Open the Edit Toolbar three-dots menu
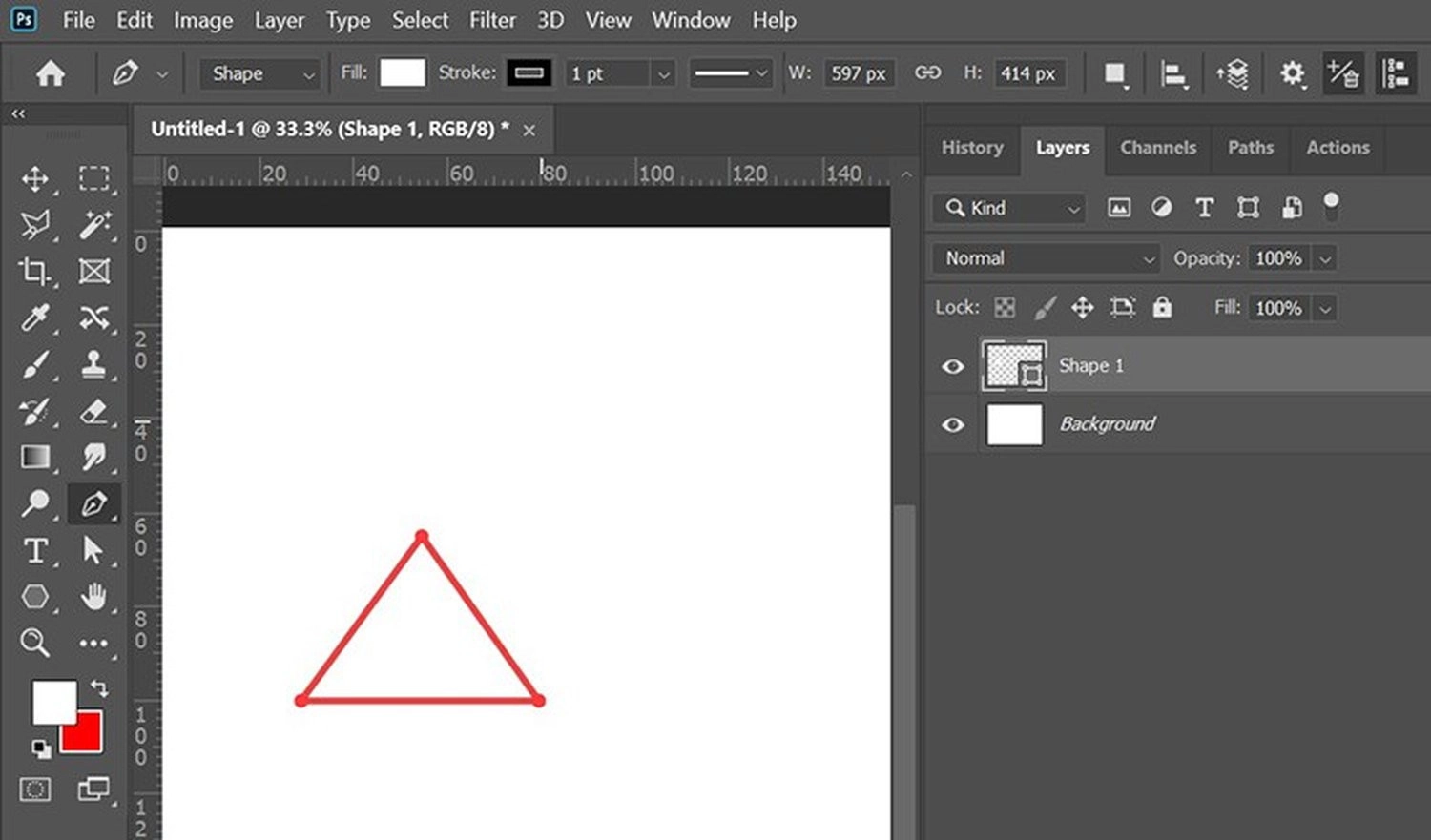This screenshot has width=1431, height=840. [93, 643]
